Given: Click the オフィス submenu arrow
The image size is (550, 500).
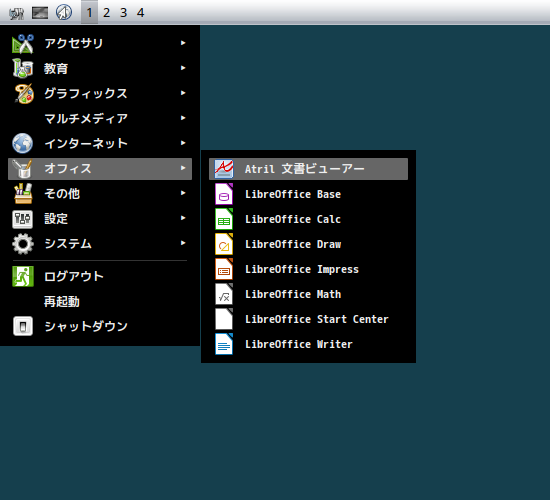Looking at the screenshot, I should click(183, 168).
